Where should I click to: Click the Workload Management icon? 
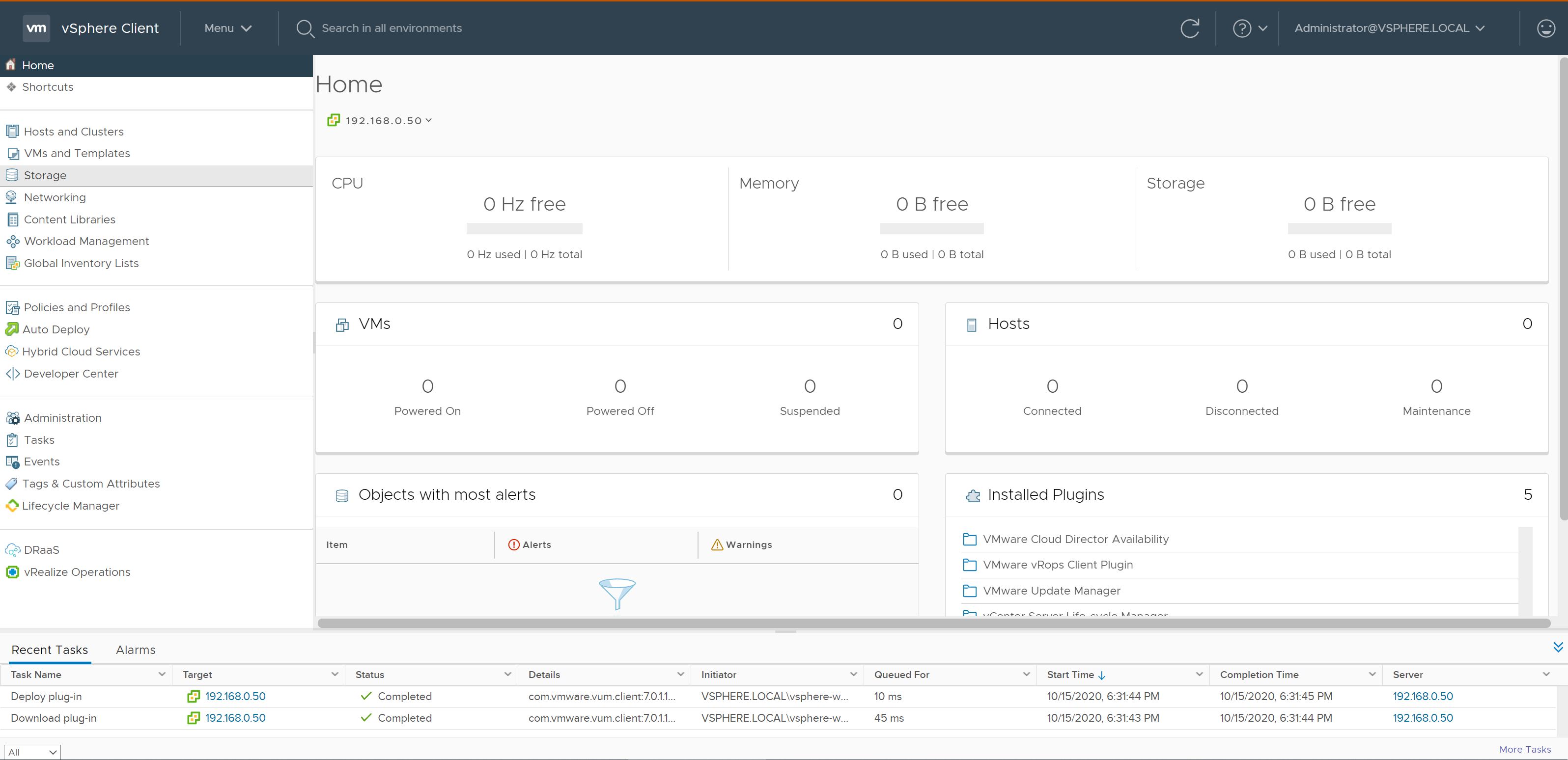coord(12,241)
